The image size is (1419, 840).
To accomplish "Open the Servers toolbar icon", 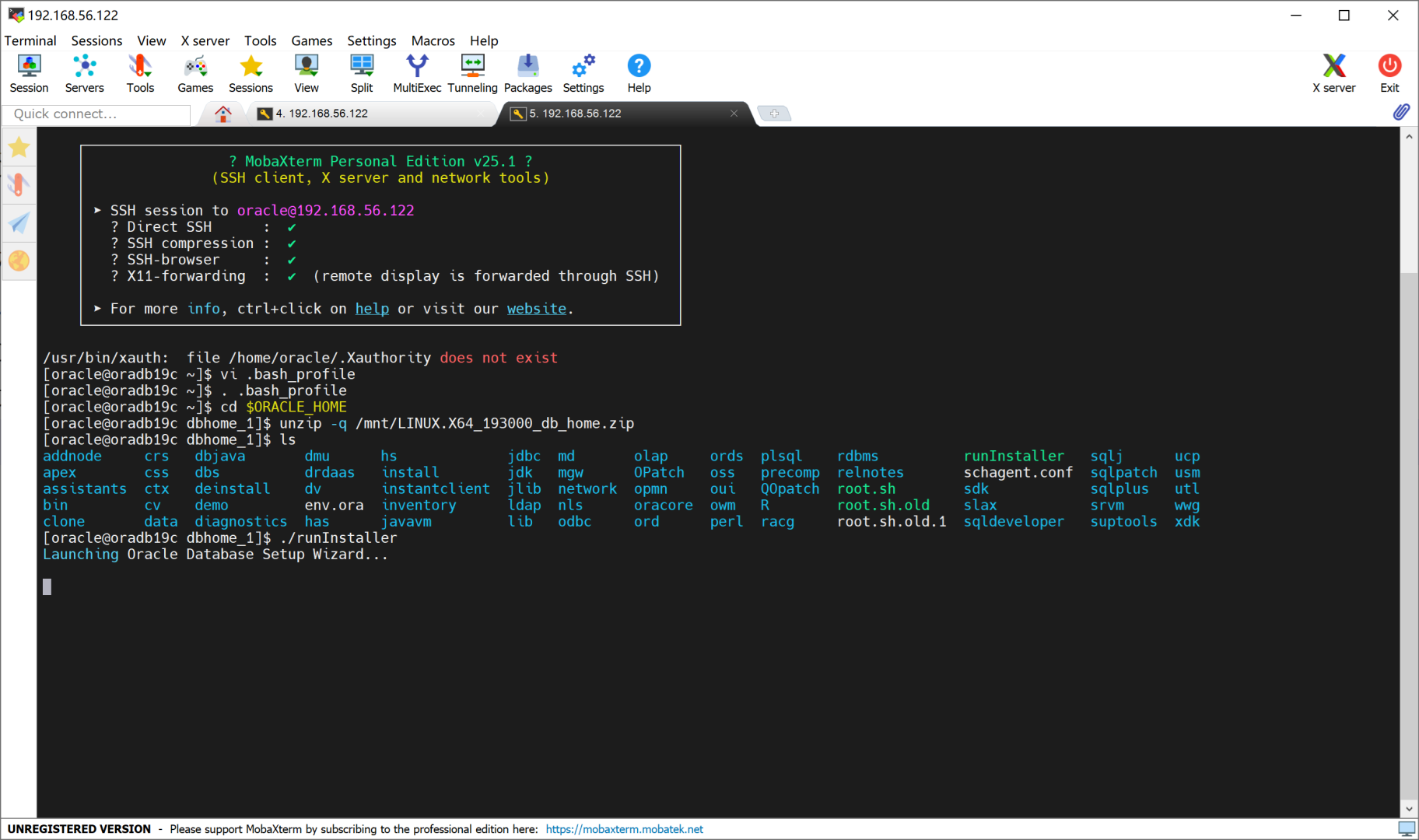I will coord(84,74).
